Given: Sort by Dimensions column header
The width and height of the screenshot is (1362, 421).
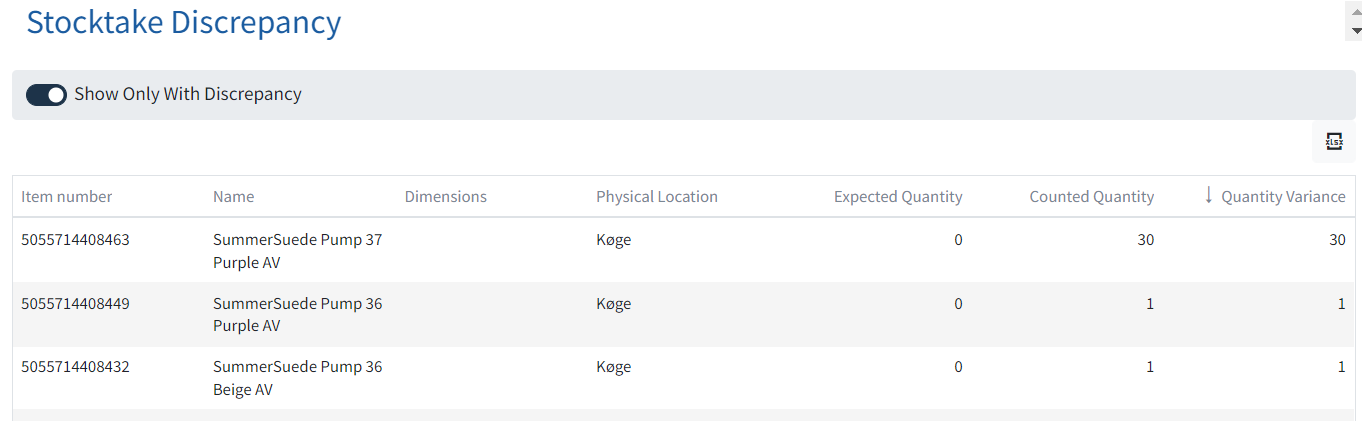Looking at the screenshot, I should click(x=445, y=197).
